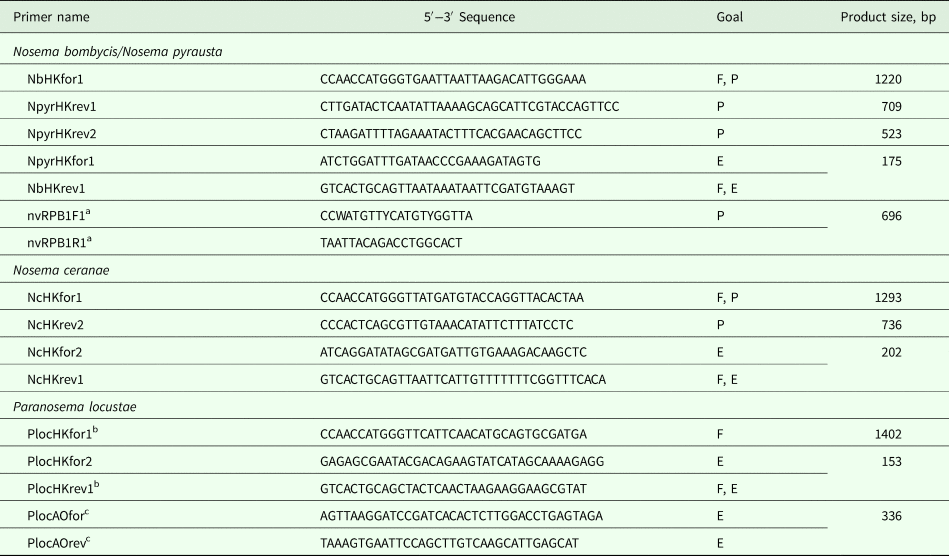Click the 5′–3′ Sequence column header
The image size is (949, 556).
click(482, 18)
